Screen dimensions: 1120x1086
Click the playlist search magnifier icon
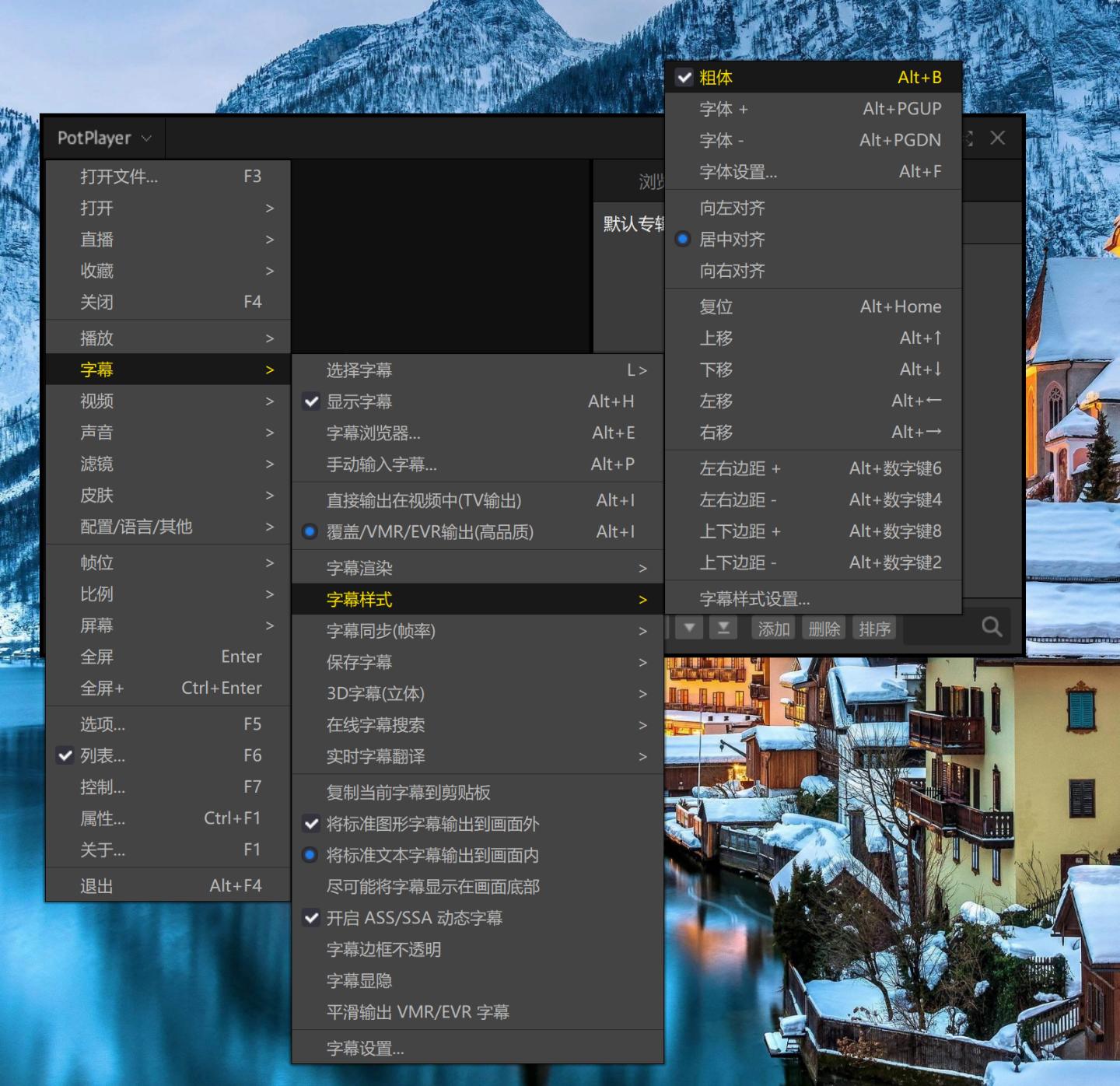pyautogui.click(x=992, y=627)
